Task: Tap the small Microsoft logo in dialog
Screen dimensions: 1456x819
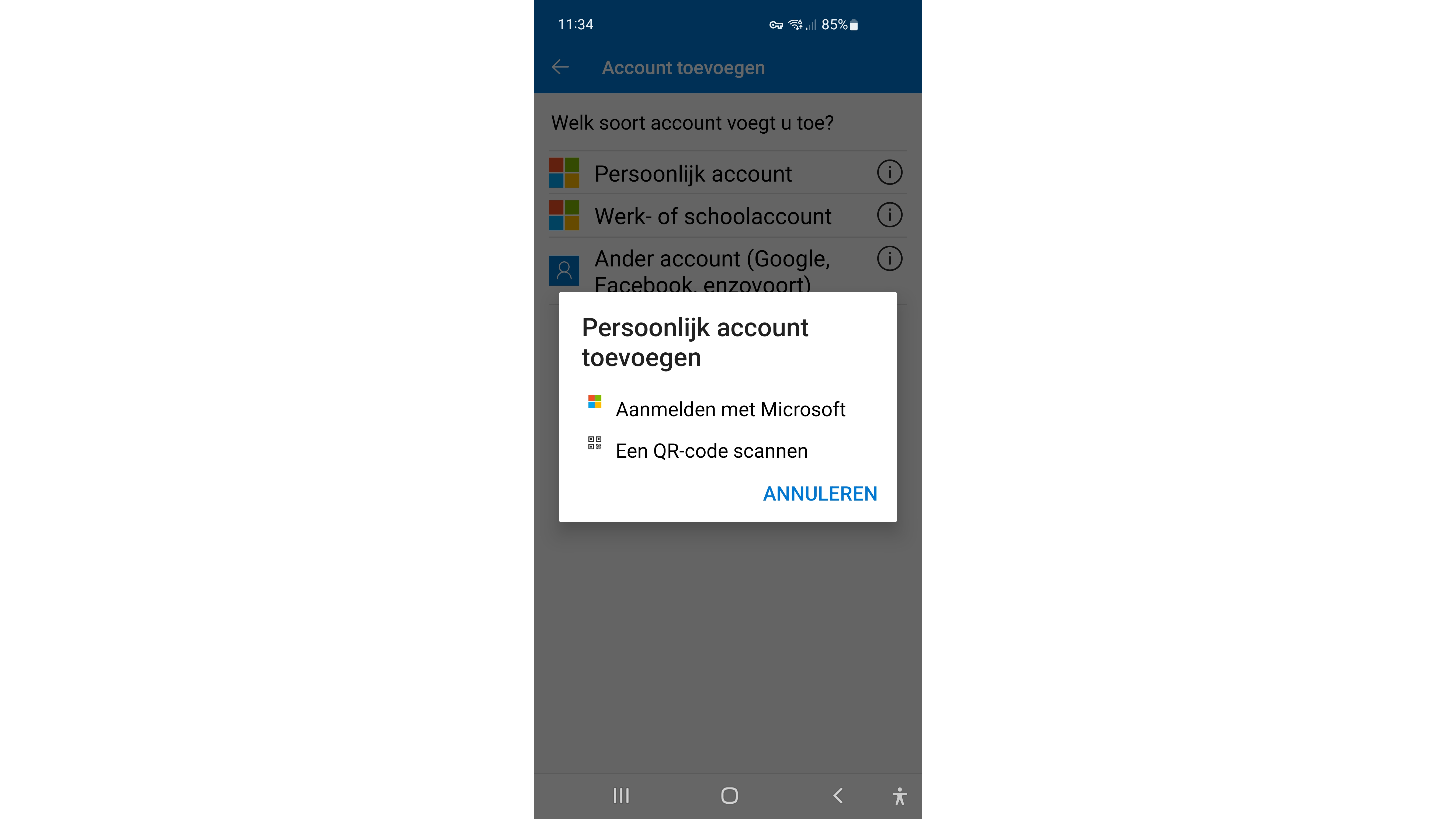Action: click(595, 401)
